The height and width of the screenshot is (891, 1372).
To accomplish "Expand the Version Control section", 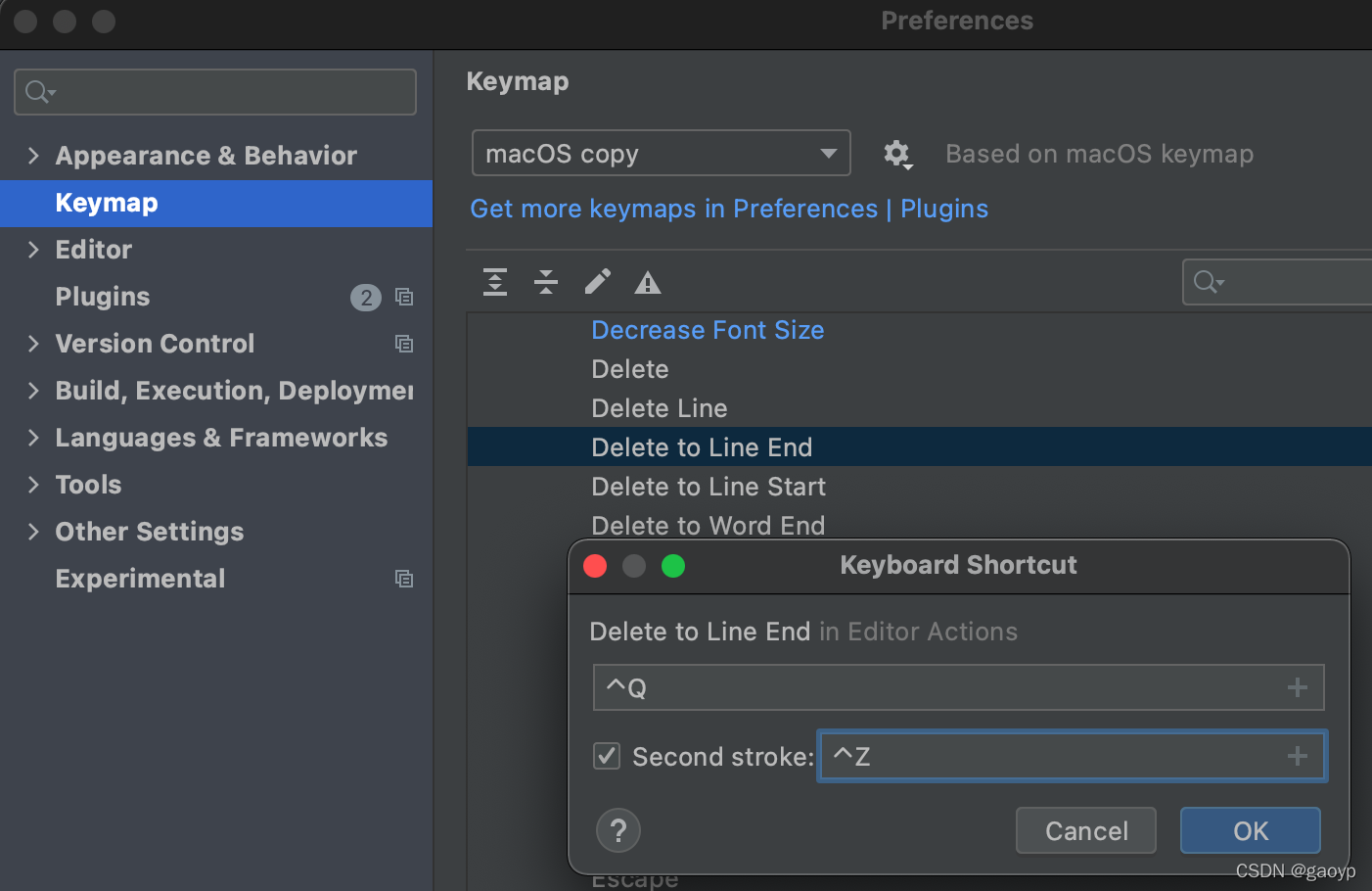I will tap(34, 344).
